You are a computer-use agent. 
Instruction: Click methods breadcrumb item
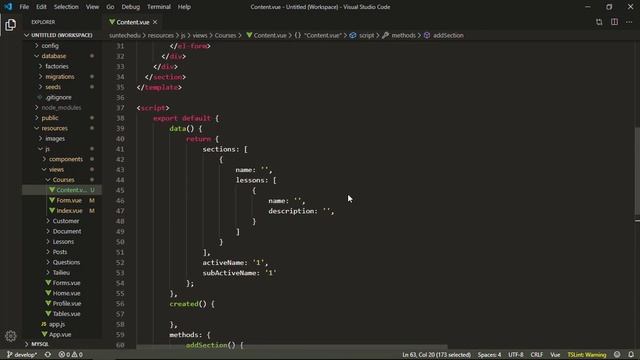tap(403, 36)
